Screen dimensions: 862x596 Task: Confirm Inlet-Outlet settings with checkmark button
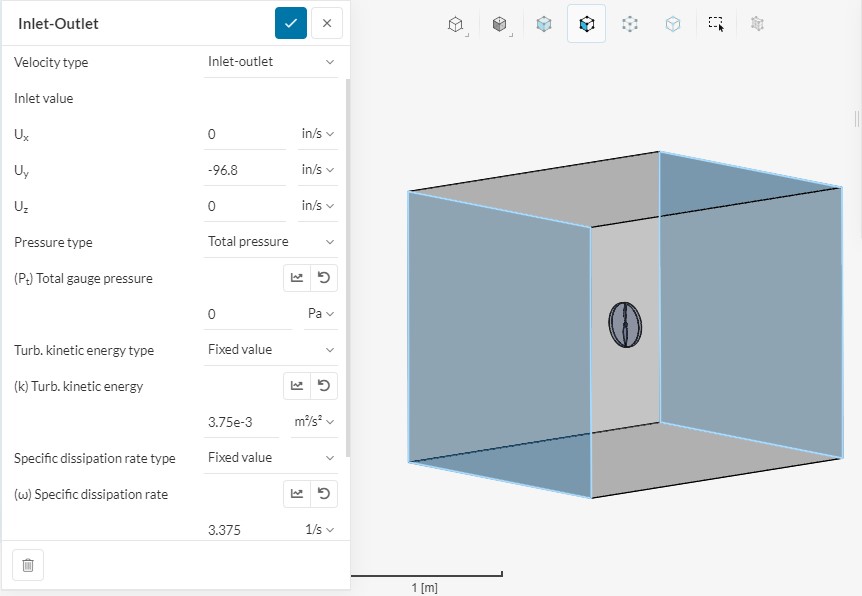[x=291, y=23]
